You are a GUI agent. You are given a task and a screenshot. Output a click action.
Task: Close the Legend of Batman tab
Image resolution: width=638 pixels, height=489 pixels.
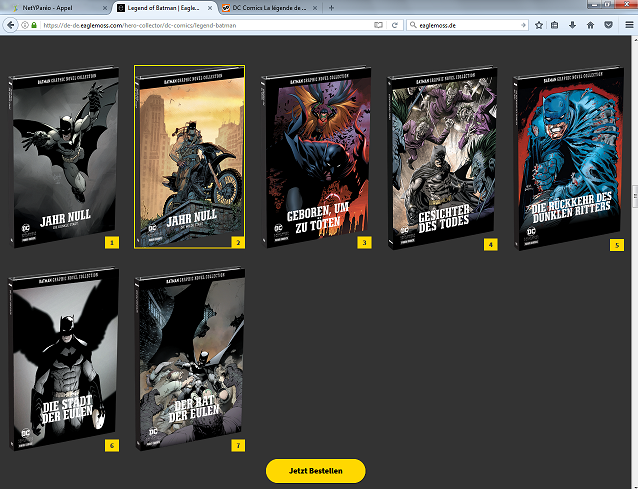pos(210,8)
